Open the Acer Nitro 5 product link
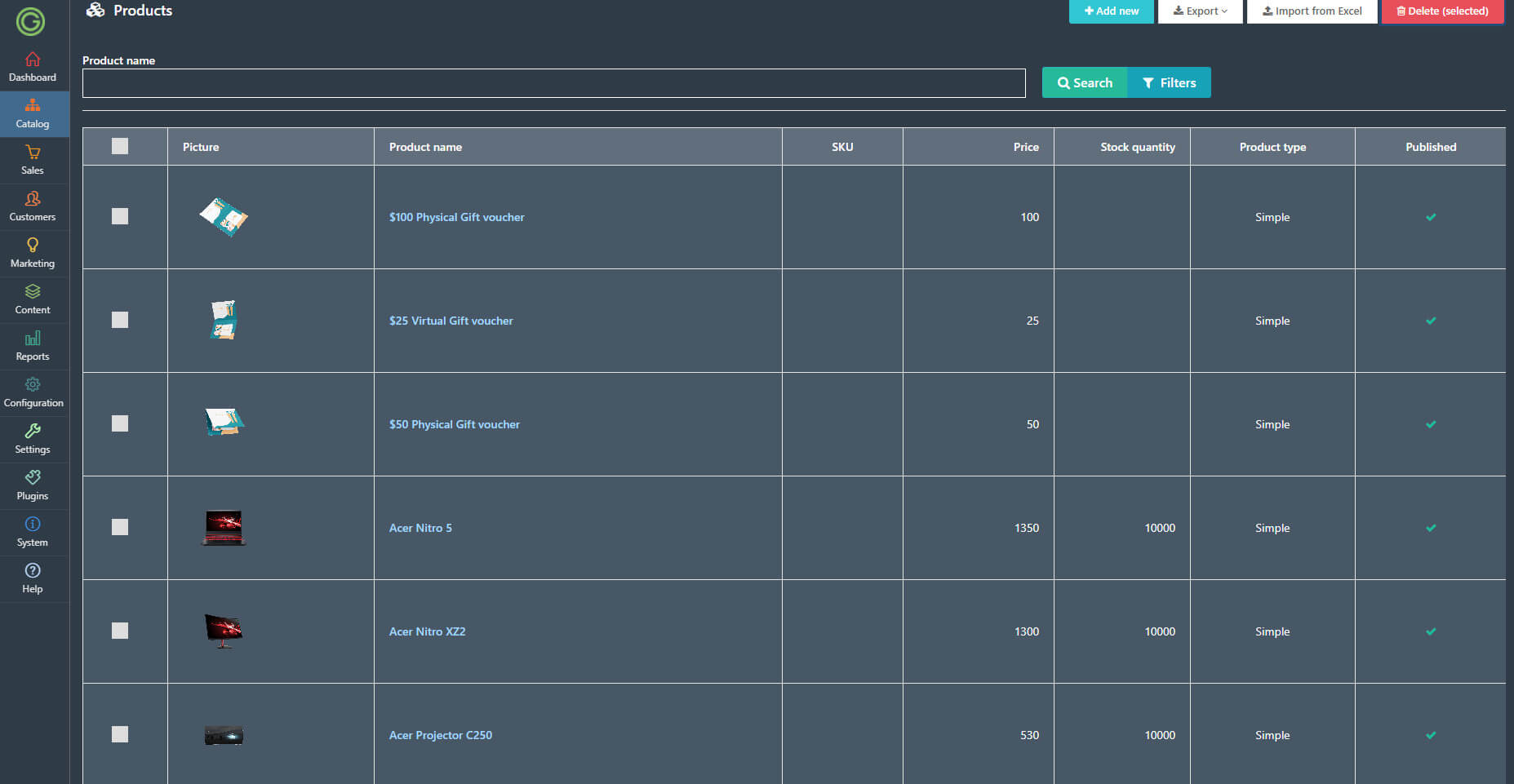Image resolution: width=1514 pixels, height=784 pixels. pos(420,528)
